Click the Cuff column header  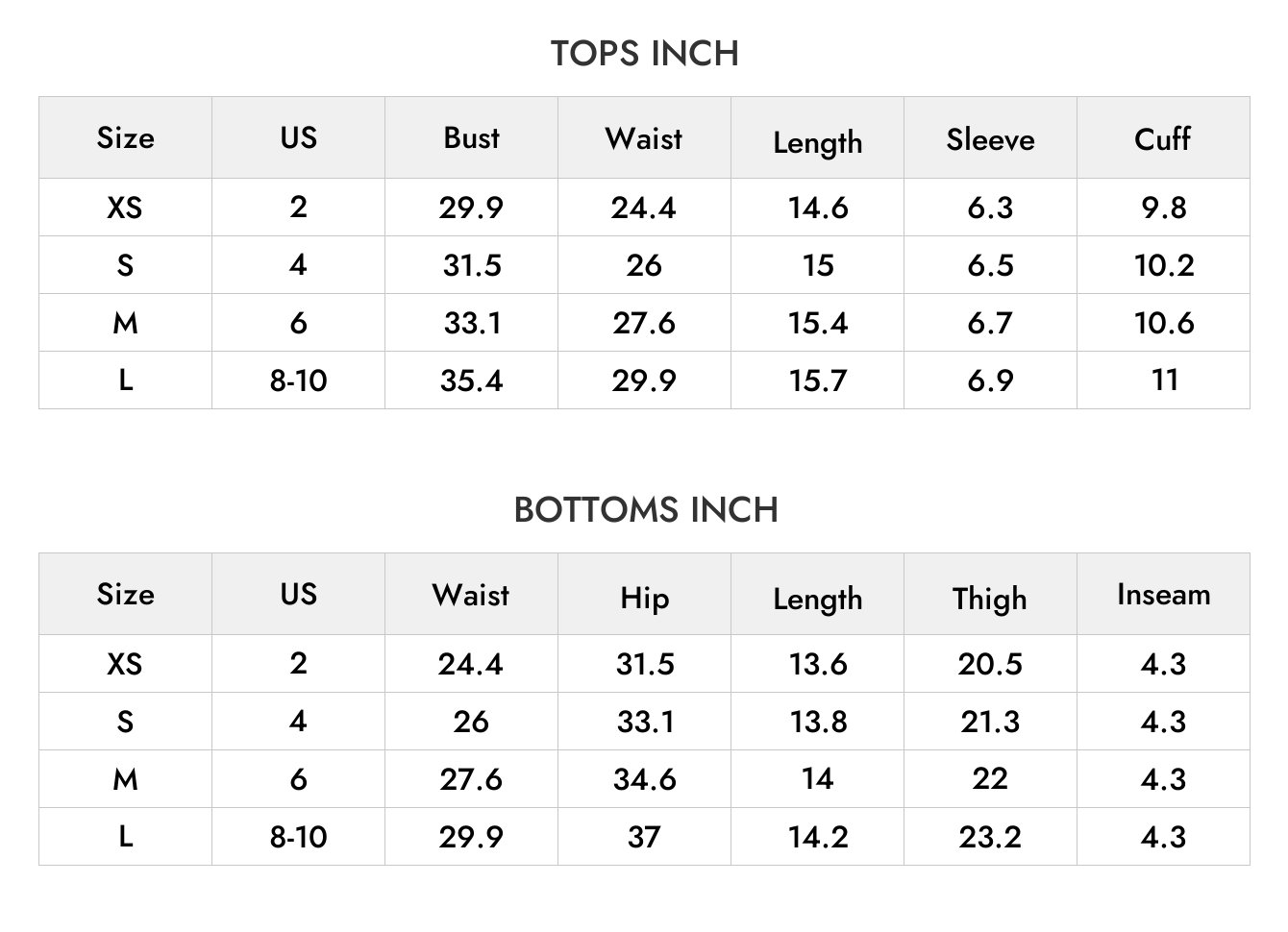click(1163, 139)
